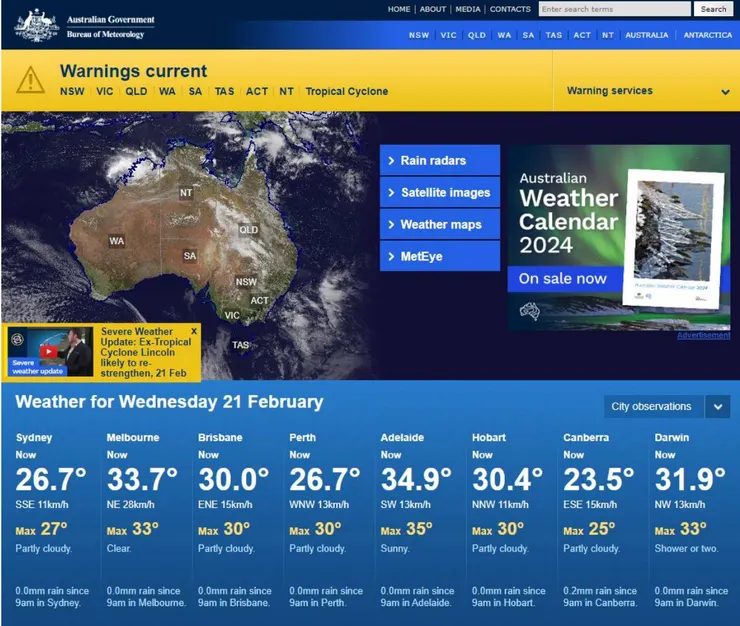Click the NT label on the map
Viewport: 740px width, 626px height.
[186, 193]
